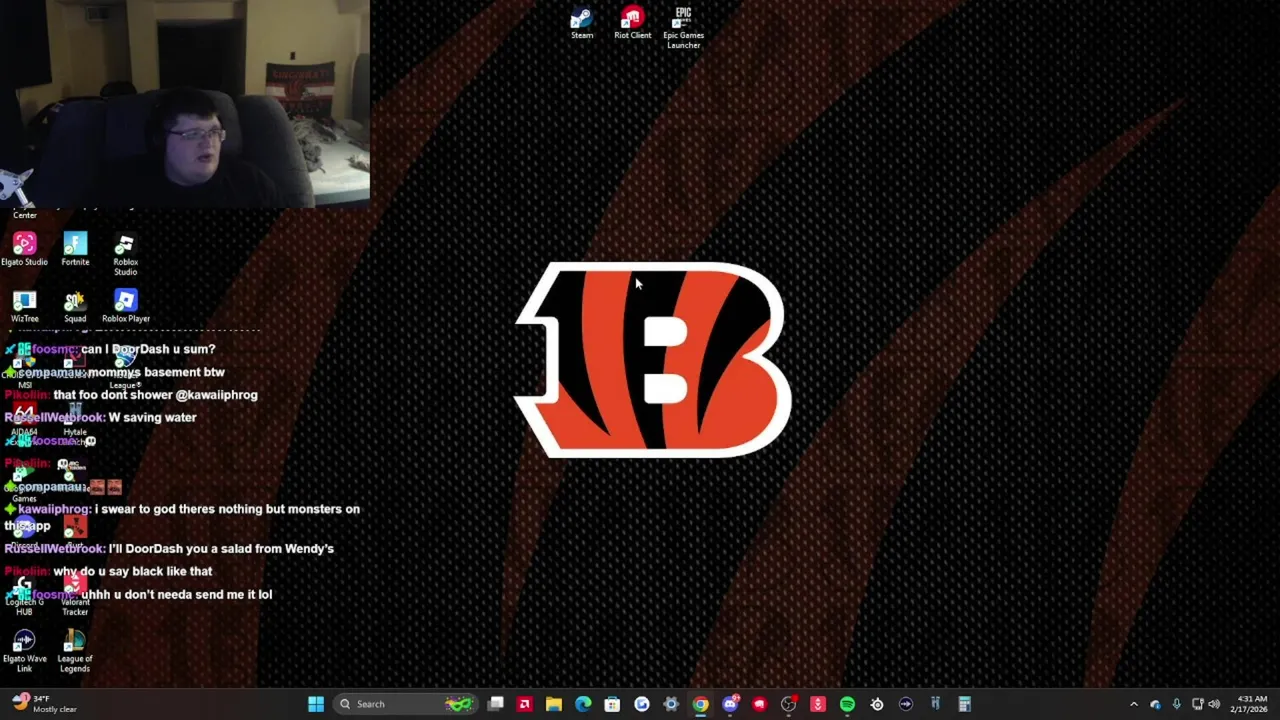Open the weather widget showing 34°F

(x=42, y=704)
